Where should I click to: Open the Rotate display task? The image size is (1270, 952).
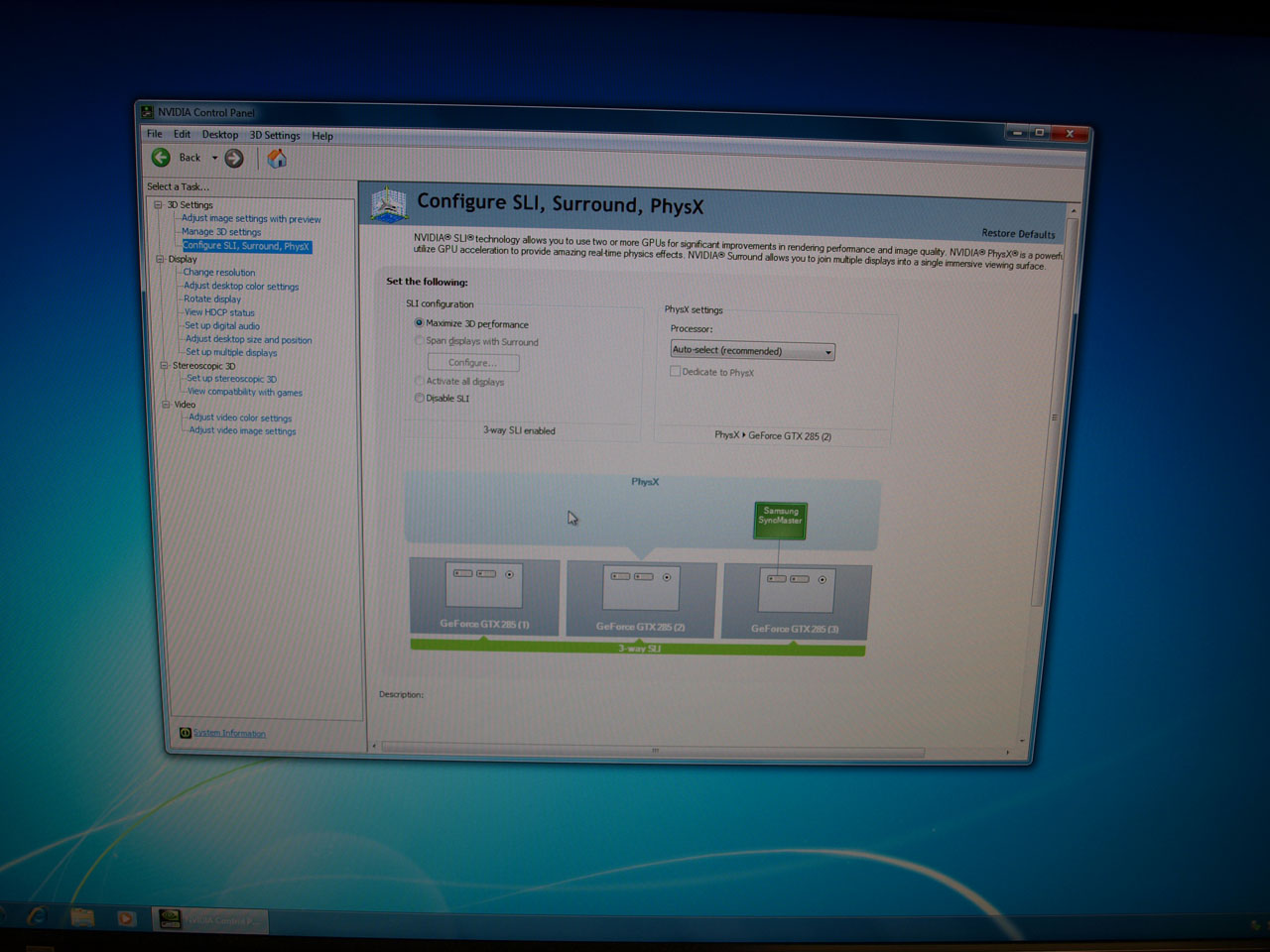click(x=212, y=299)
